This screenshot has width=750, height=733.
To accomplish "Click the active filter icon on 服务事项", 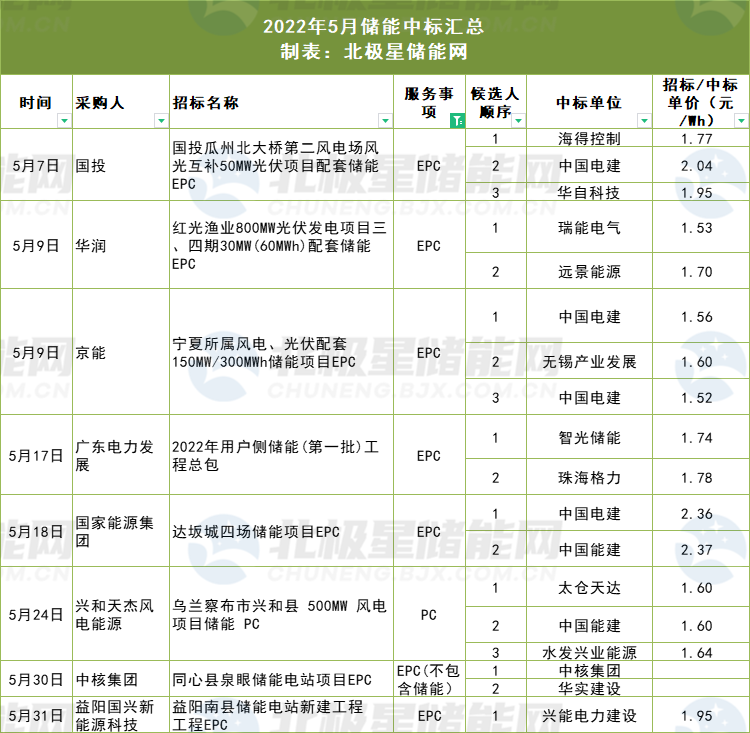I will pos(457,121).
